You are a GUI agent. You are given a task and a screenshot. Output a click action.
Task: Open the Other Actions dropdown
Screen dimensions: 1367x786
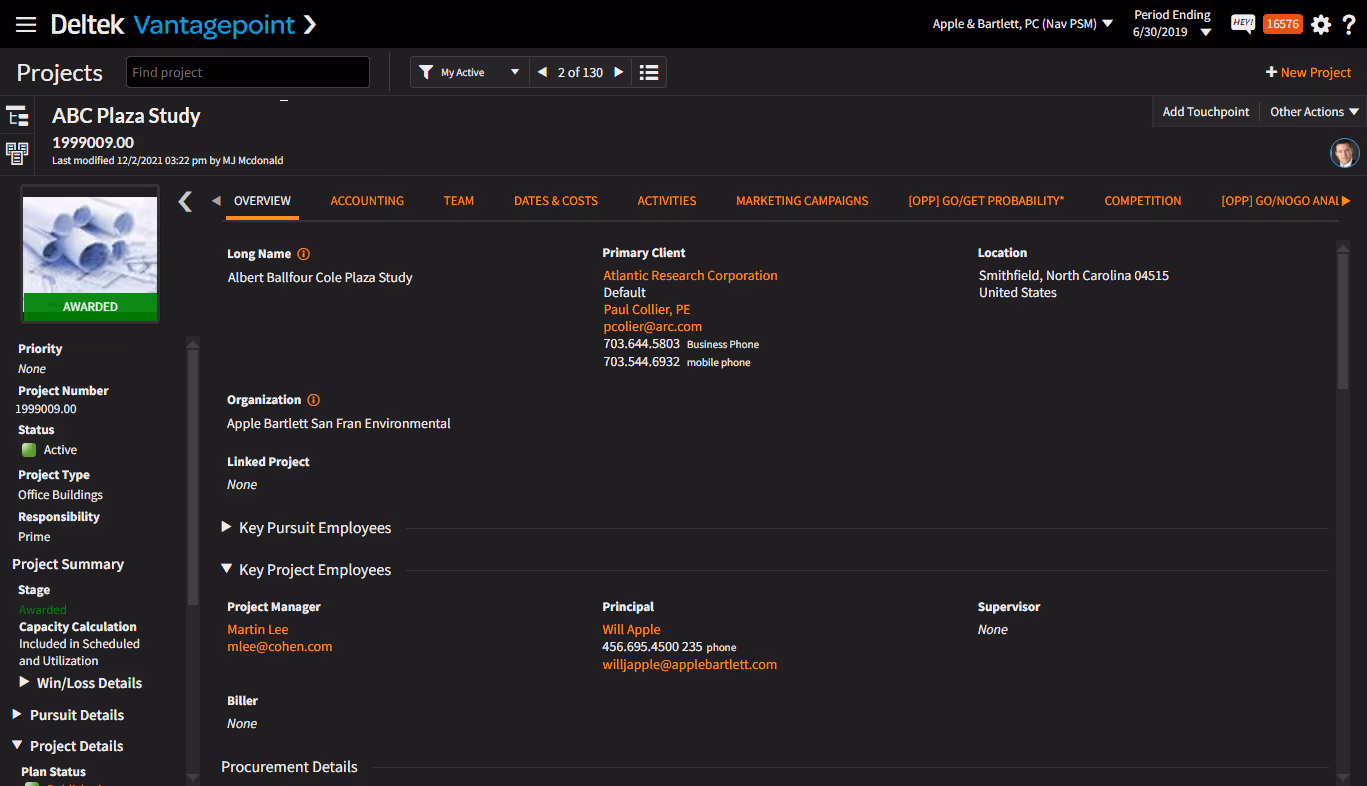pyautogui.click(x=1314, y=112)
